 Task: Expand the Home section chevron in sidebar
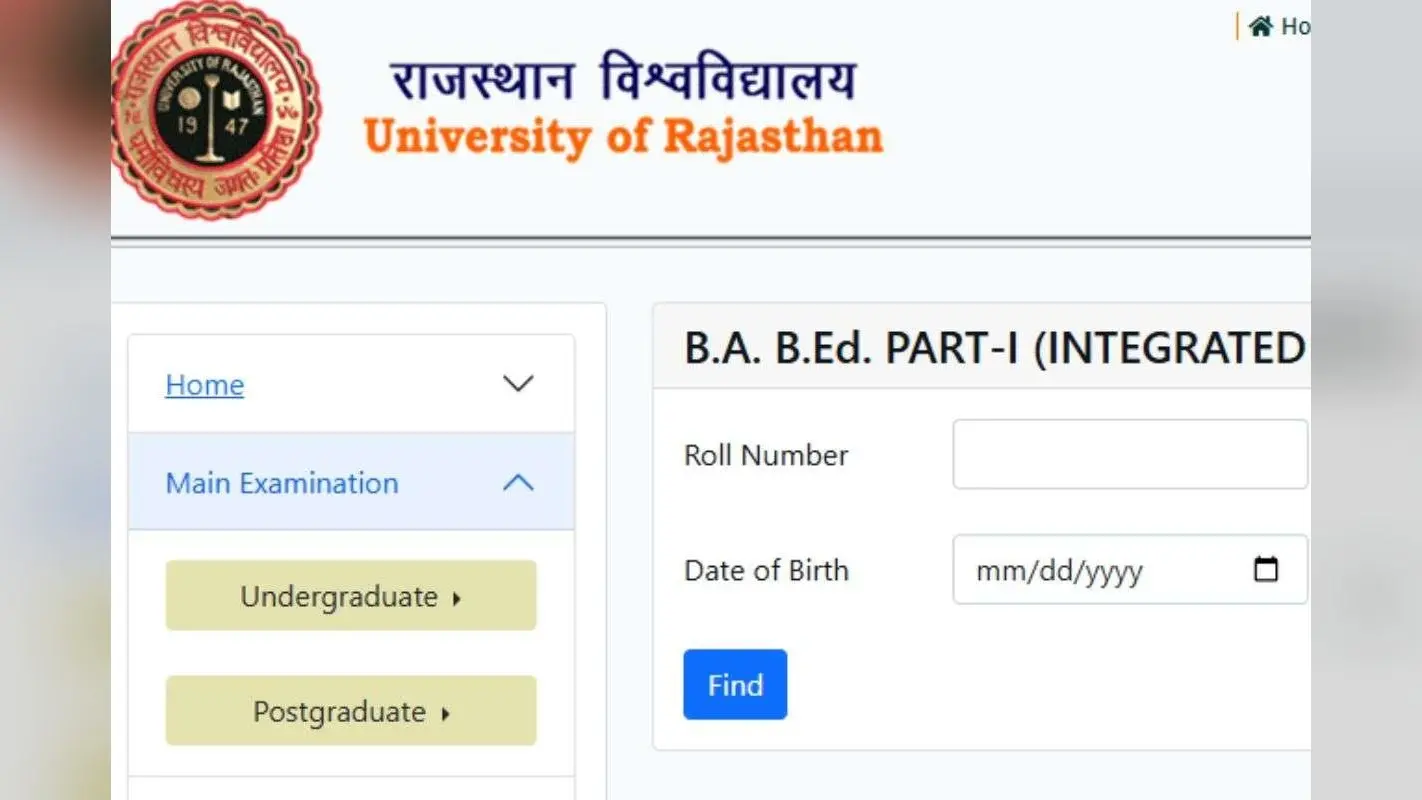click(x=518, y=384)
